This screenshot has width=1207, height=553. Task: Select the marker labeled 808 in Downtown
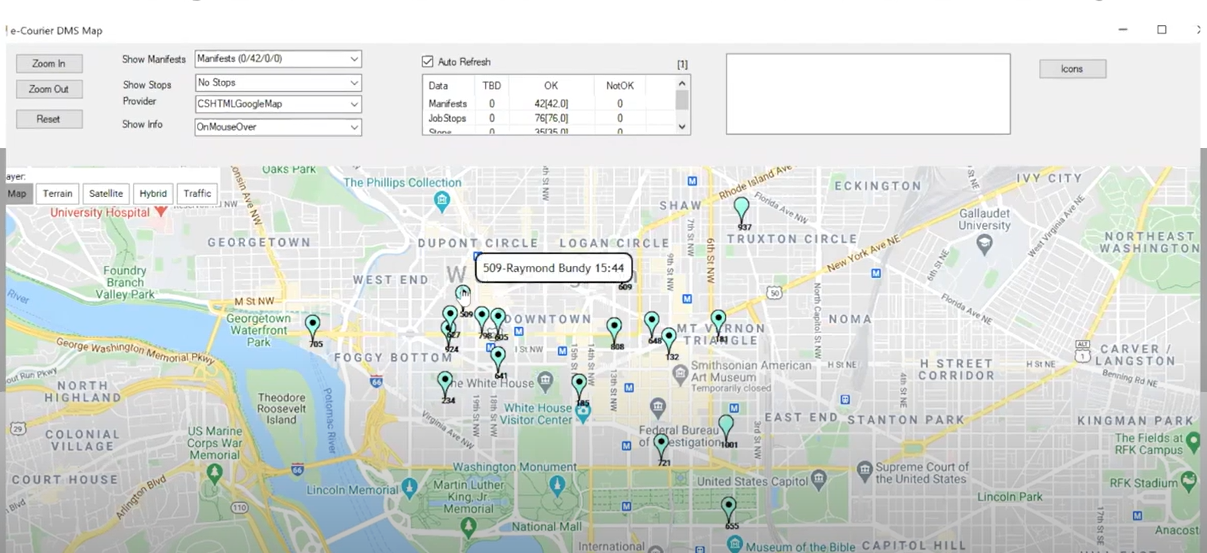tap(614, 329)
